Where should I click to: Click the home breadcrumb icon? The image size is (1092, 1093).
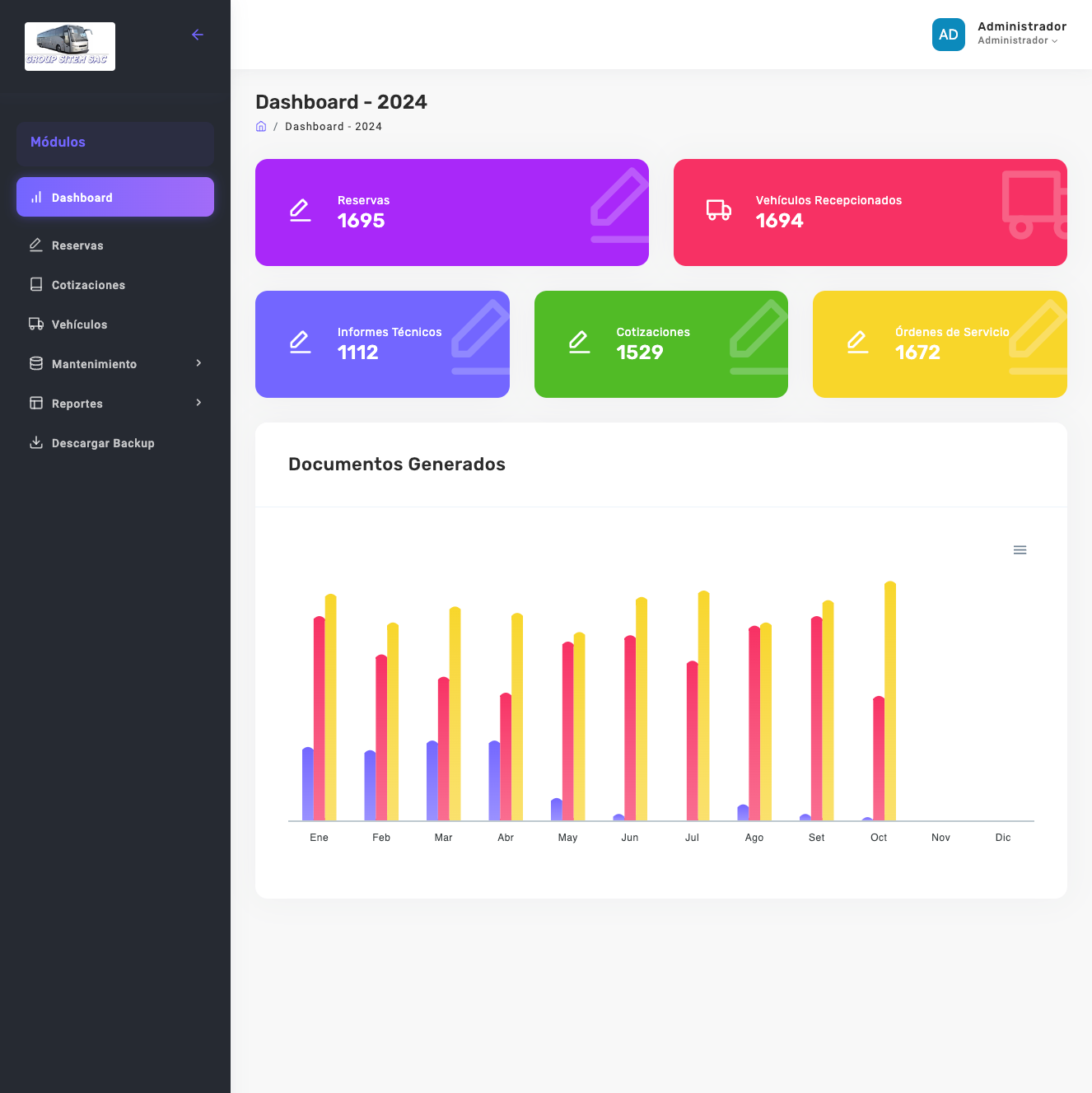261,126
